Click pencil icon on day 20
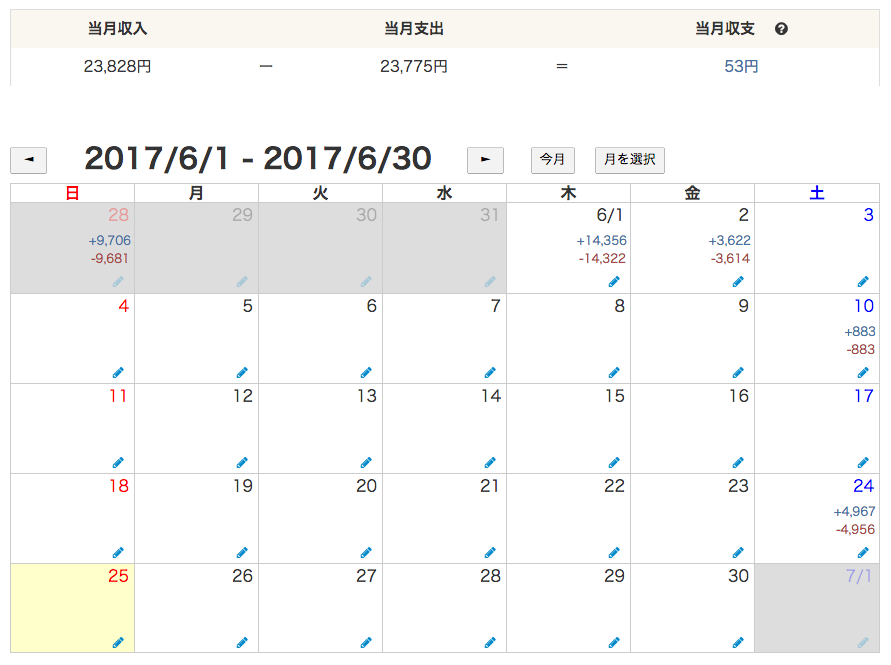The height and width of the screenshot is (665, 891). (366, 552)
